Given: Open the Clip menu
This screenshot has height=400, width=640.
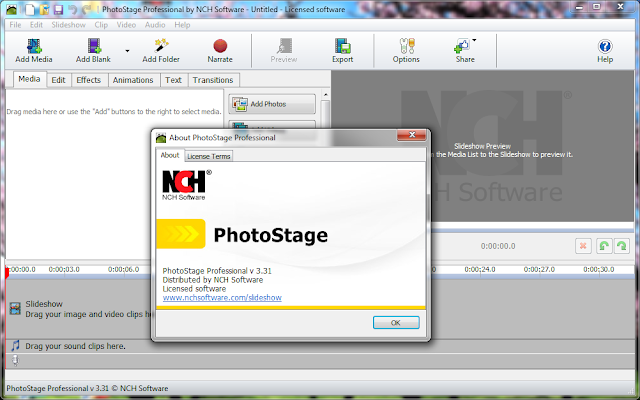Looking at the screenshot, I should click(101, 25).
